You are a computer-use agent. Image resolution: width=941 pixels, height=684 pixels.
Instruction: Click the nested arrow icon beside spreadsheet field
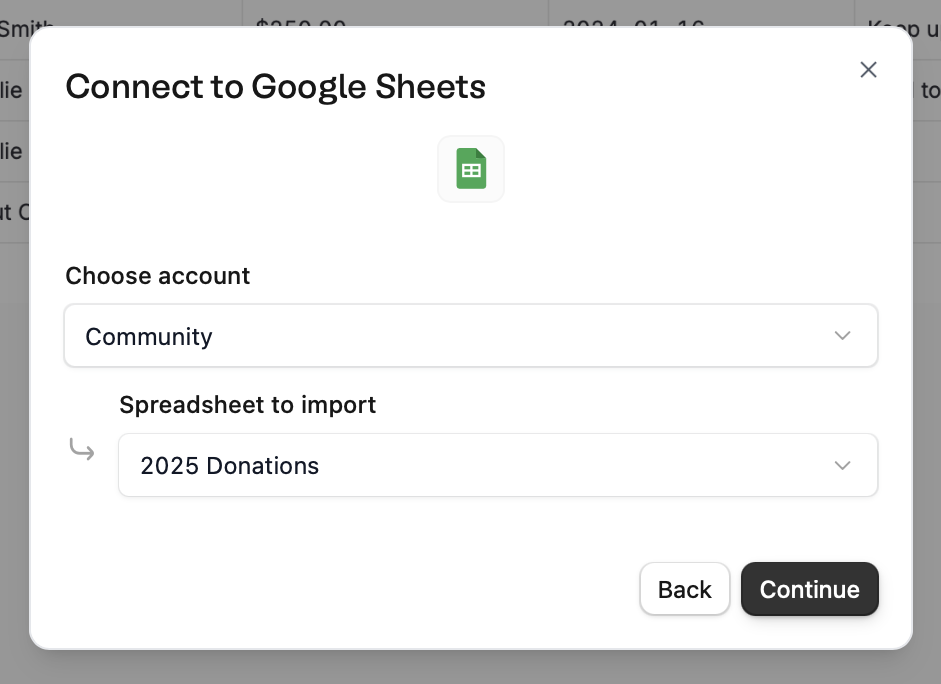tap(82, 450)
